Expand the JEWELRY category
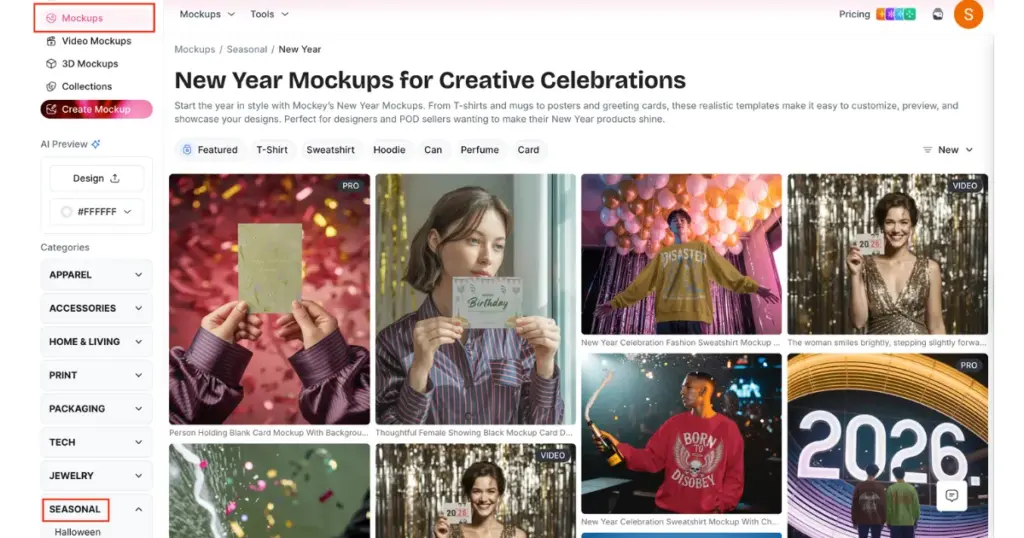This screenshot has width=1024, height=538. [x=96, y=475]
